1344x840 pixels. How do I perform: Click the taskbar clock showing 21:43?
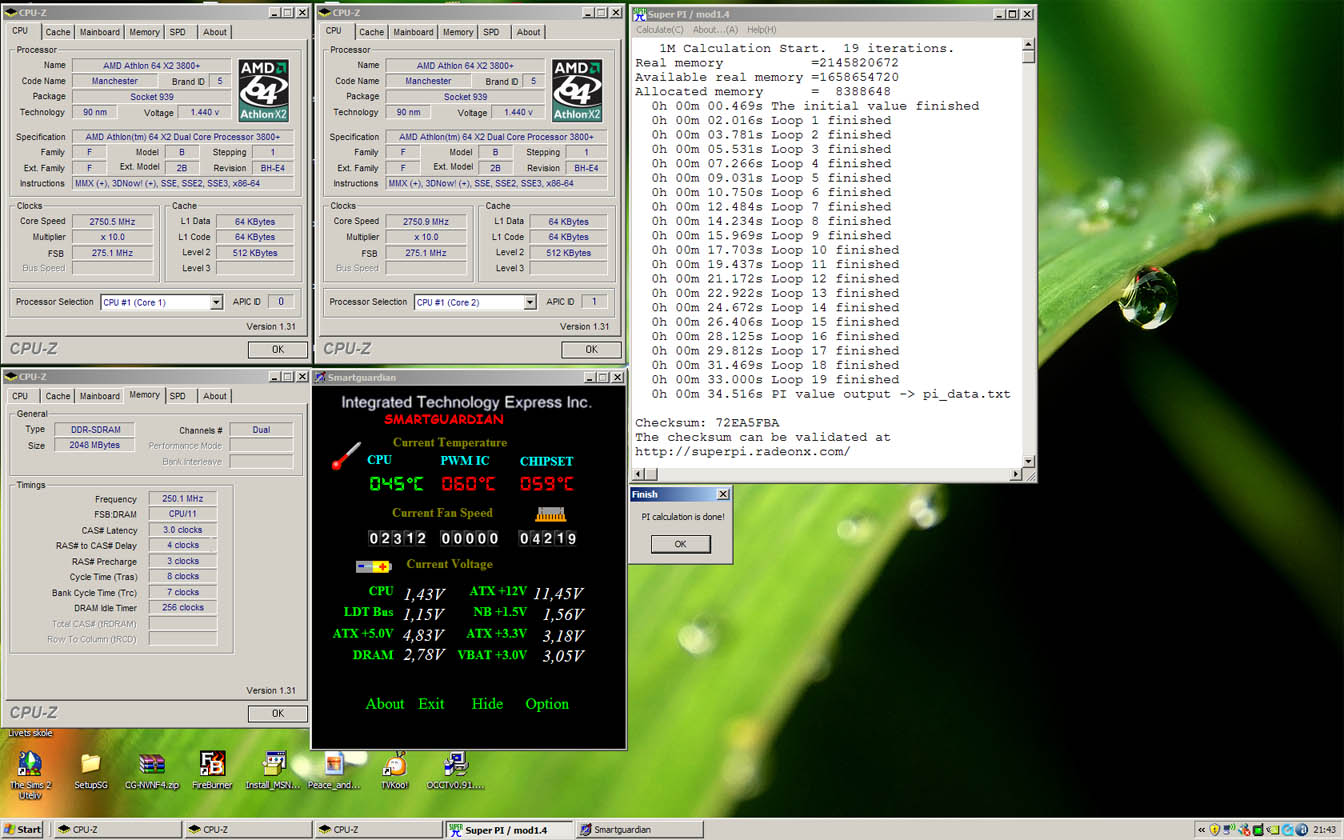point(1324,830)
